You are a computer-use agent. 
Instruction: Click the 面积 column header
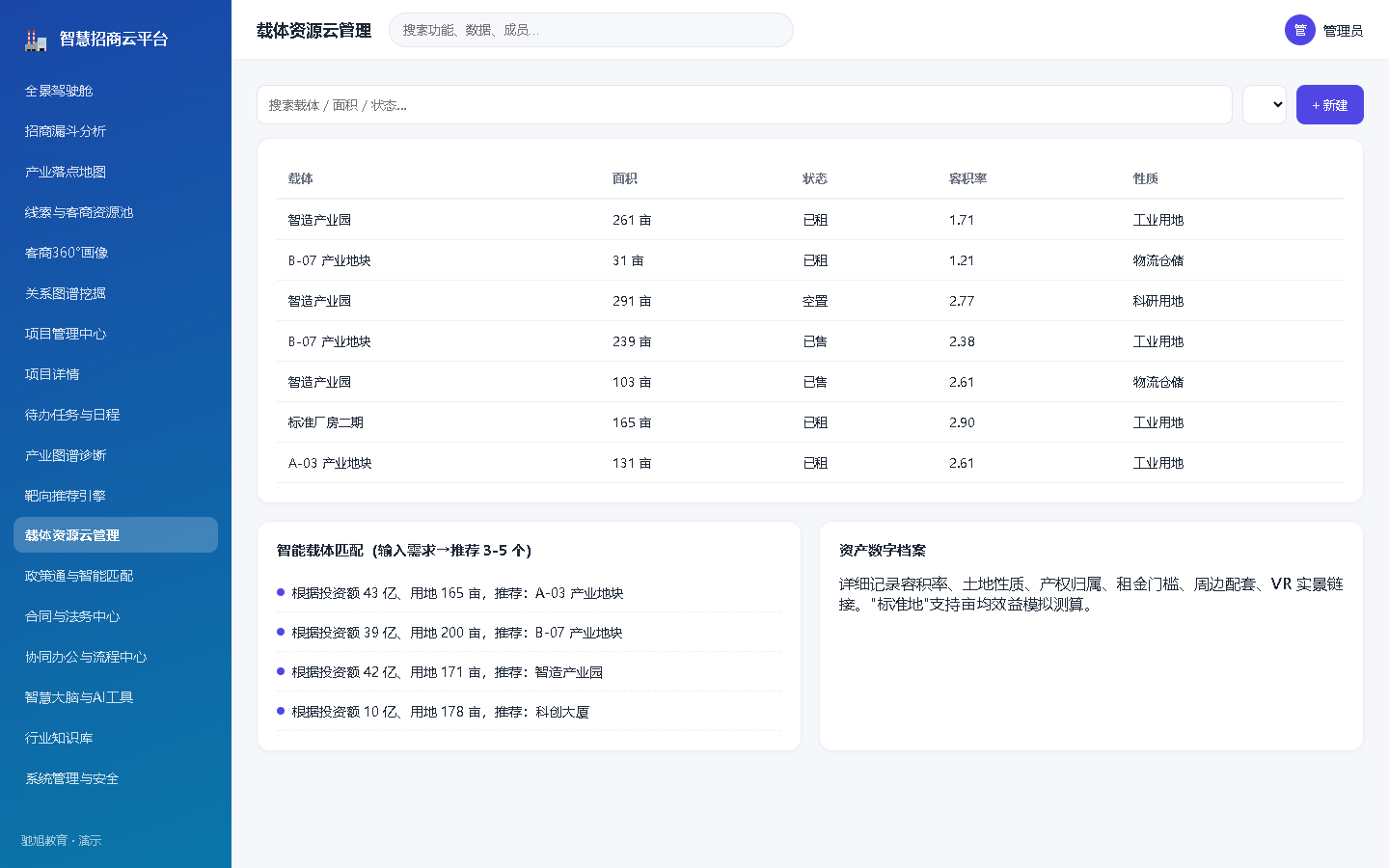(624, 178)
